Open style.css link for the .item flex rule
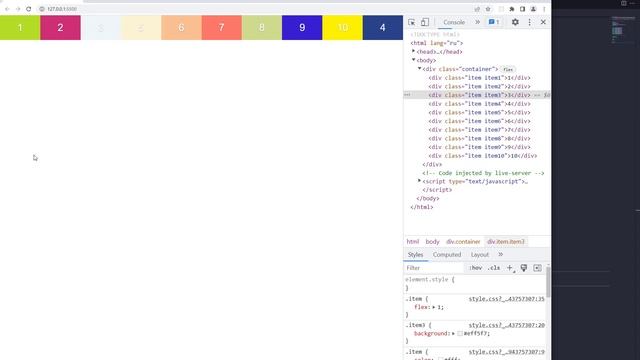 [507, 299]
